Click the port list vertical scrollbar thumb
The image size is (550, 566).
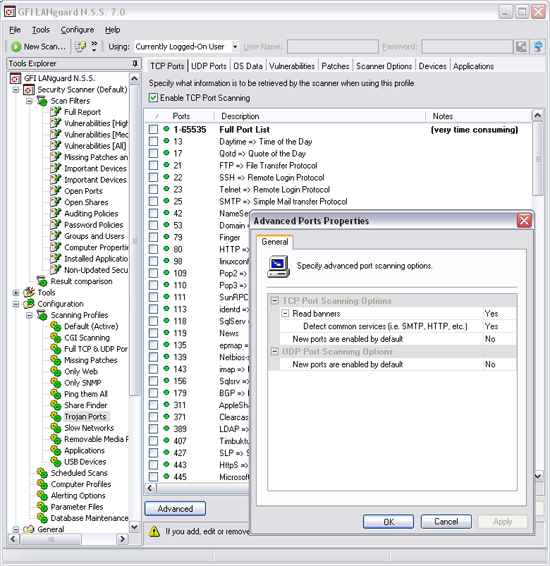(x=537, y=159)
